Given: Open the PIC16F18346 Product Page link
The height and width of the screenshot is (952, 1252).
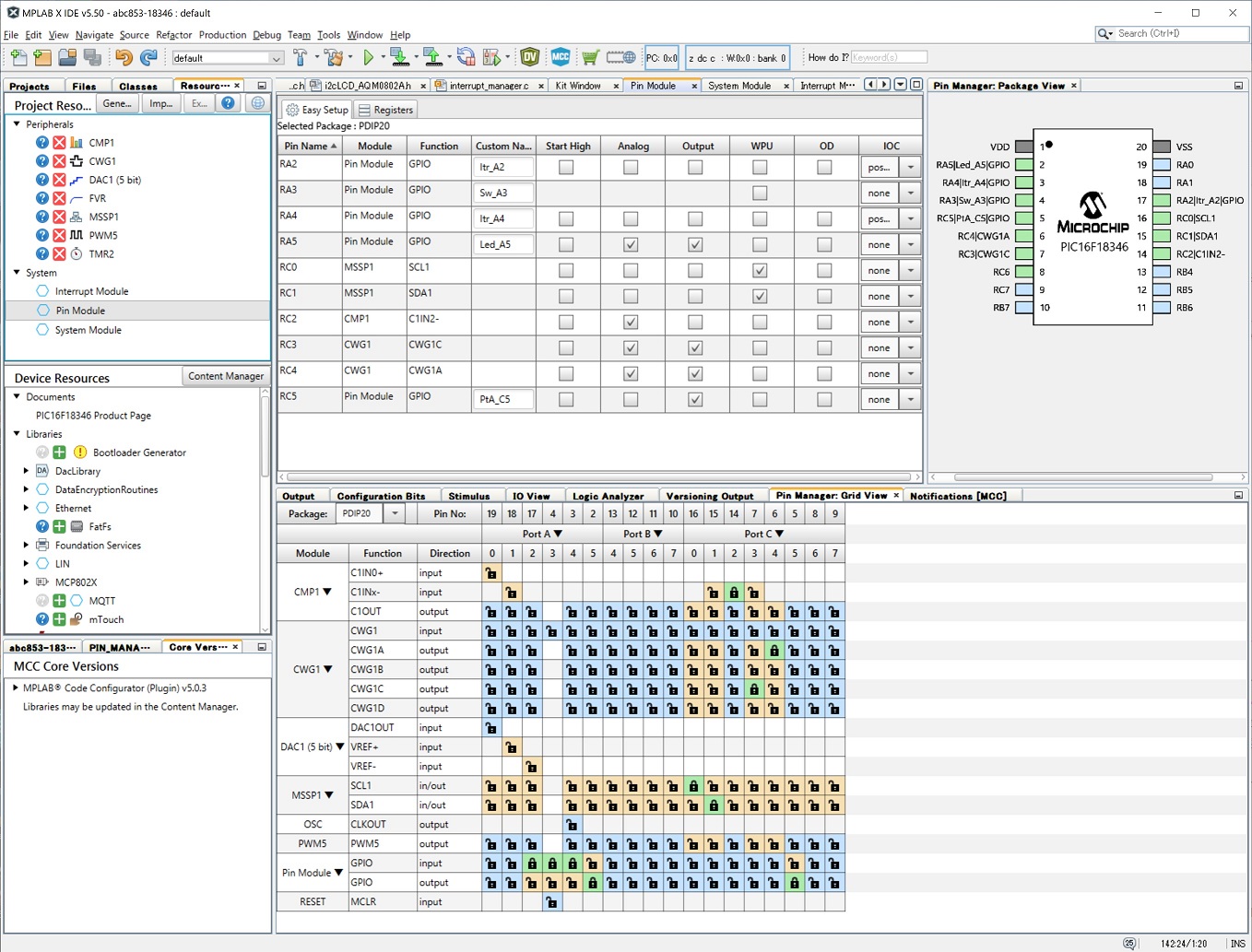Looking at the screenshot, I should (x=93, y=416).
